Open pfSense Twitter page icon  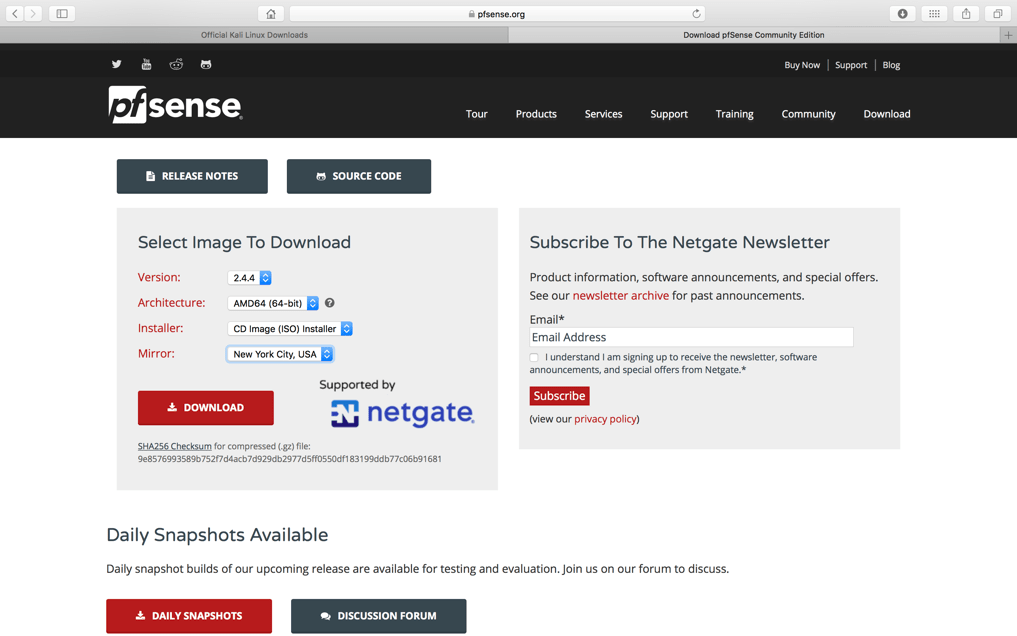pos(117,64)
